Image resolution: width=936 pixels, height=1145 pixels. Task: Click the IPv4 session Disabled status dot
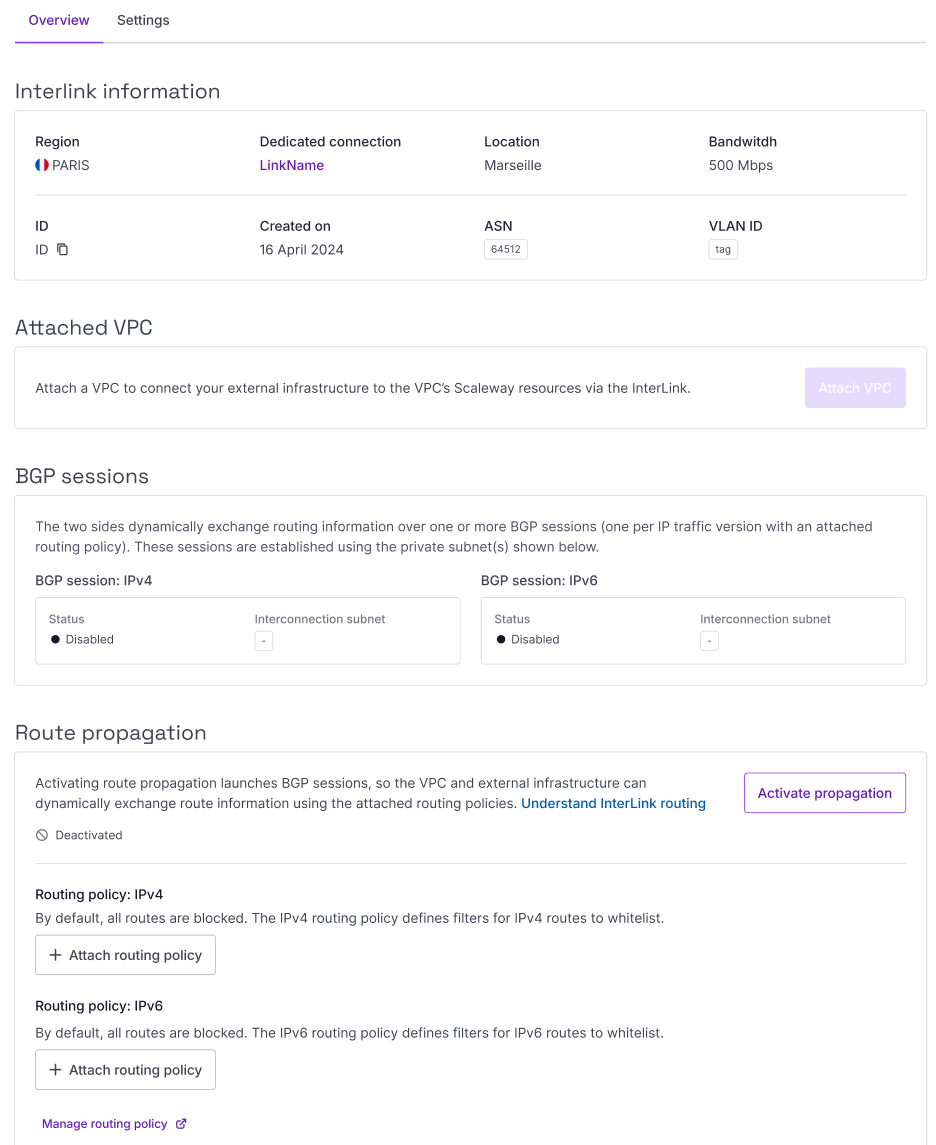pyautogui.click(x=55, y=639)
